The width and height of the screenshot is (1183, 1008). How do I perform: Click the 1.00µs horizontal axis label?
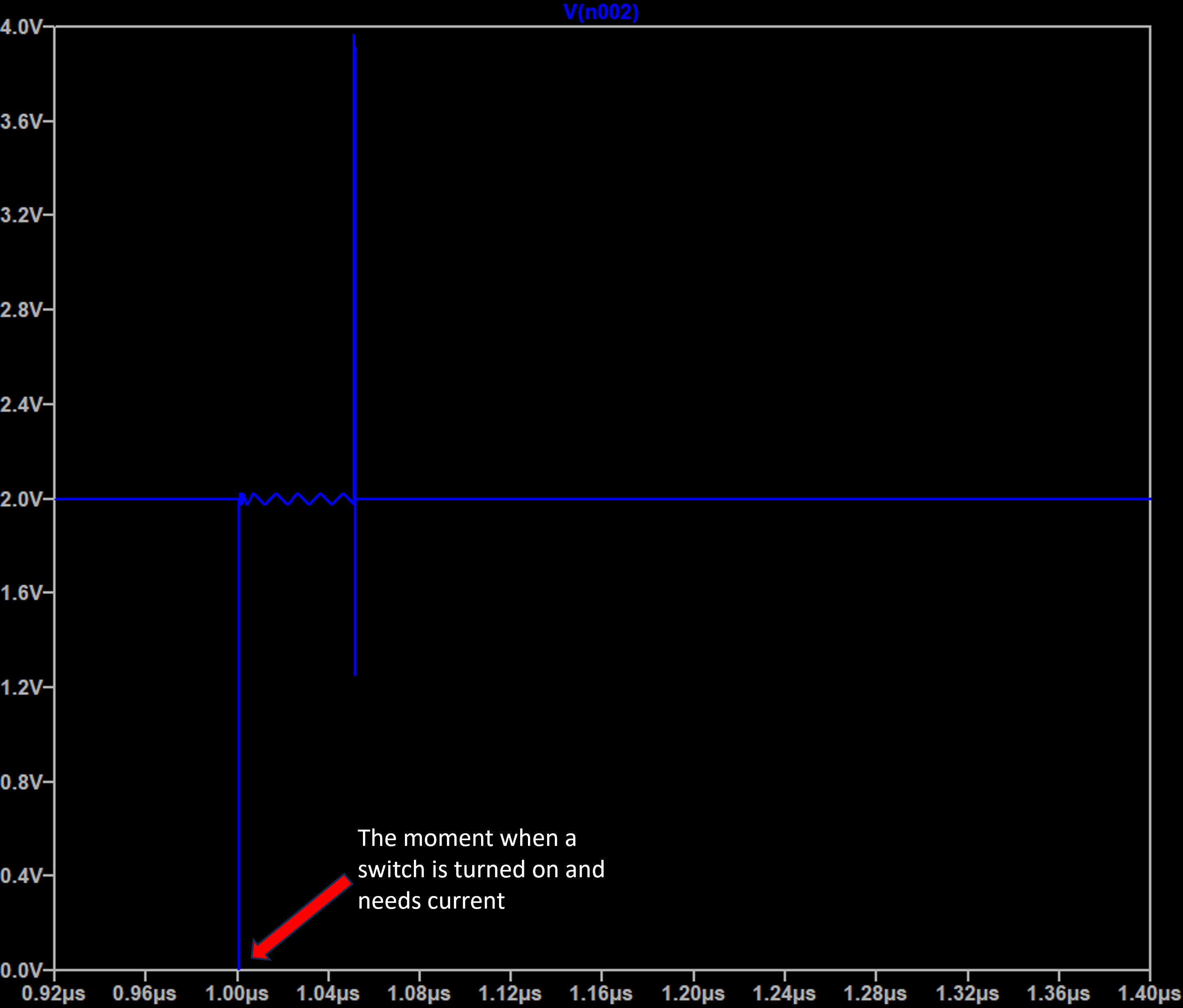coord(236,994)
